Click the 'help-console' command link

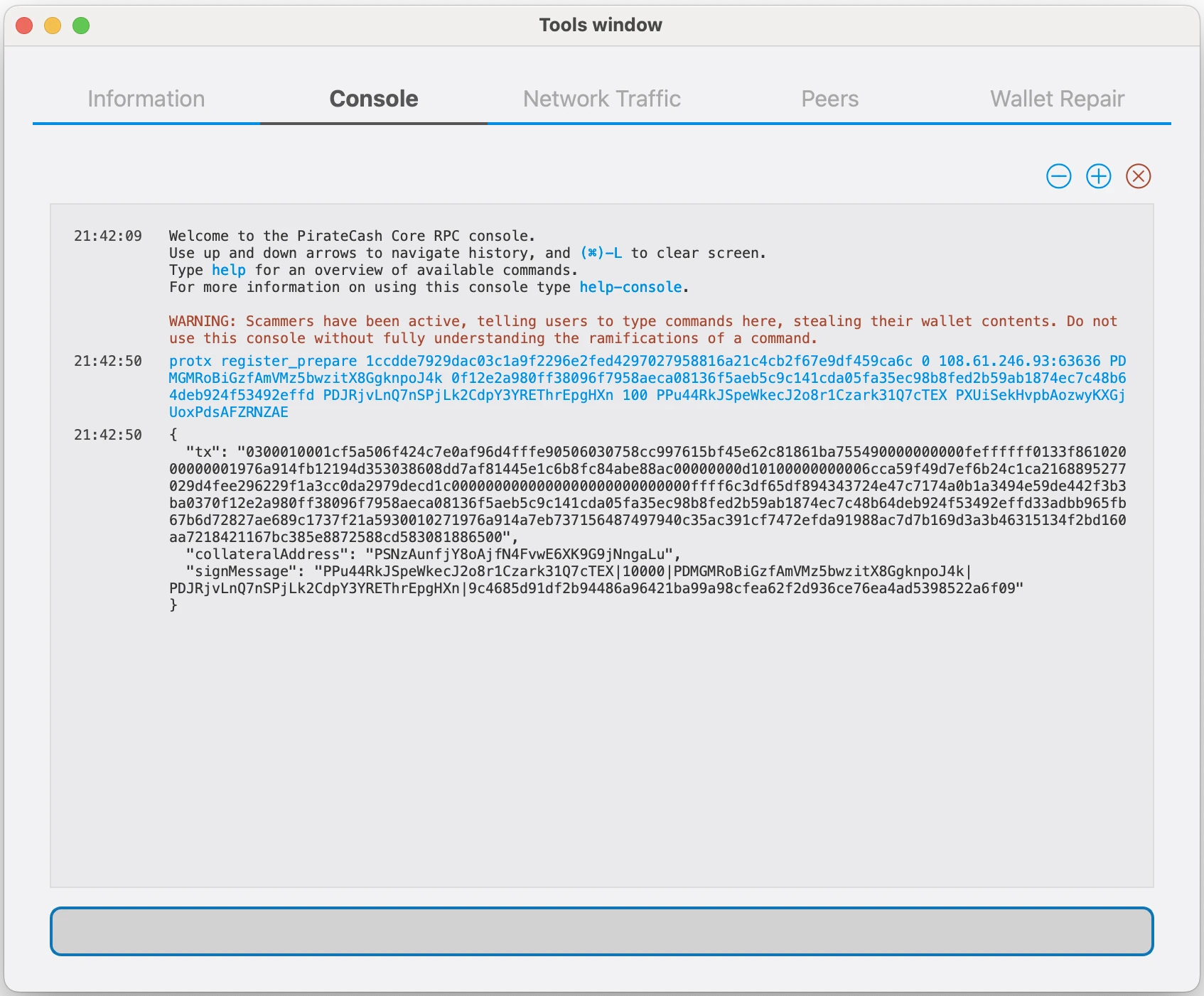point(630,287)
